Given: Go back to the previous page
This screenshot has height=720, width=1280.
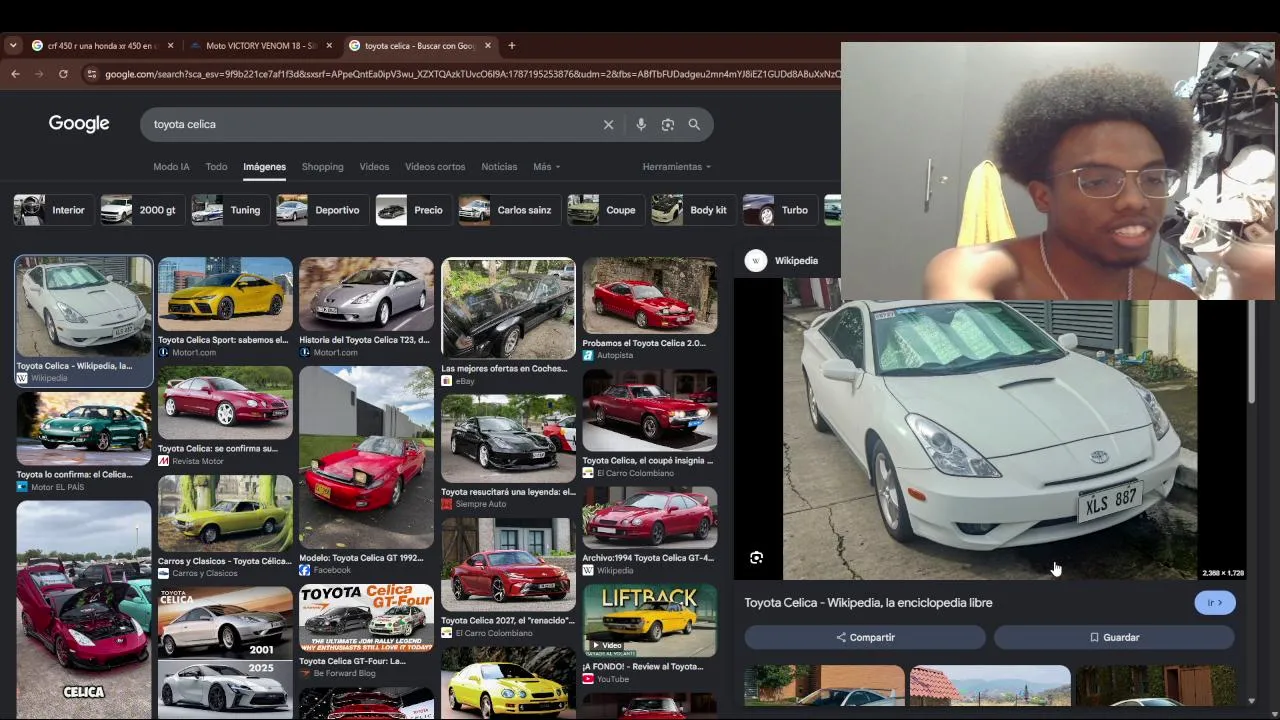Looking at the screenshot, I should pyautogui.click(x=15, y=74).
